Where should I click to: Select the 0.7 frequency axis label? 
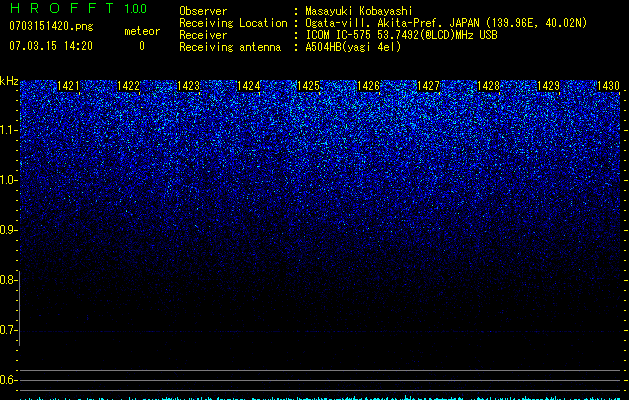[x=8, y=330]
